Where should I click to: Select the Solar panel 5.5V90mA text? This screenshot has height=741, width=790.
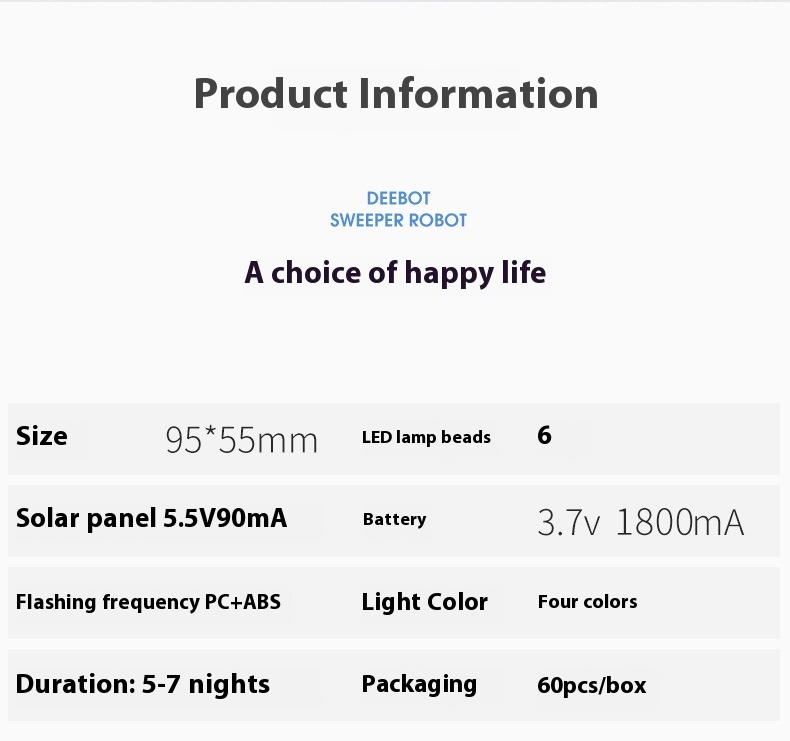click(x=151, y=518)
